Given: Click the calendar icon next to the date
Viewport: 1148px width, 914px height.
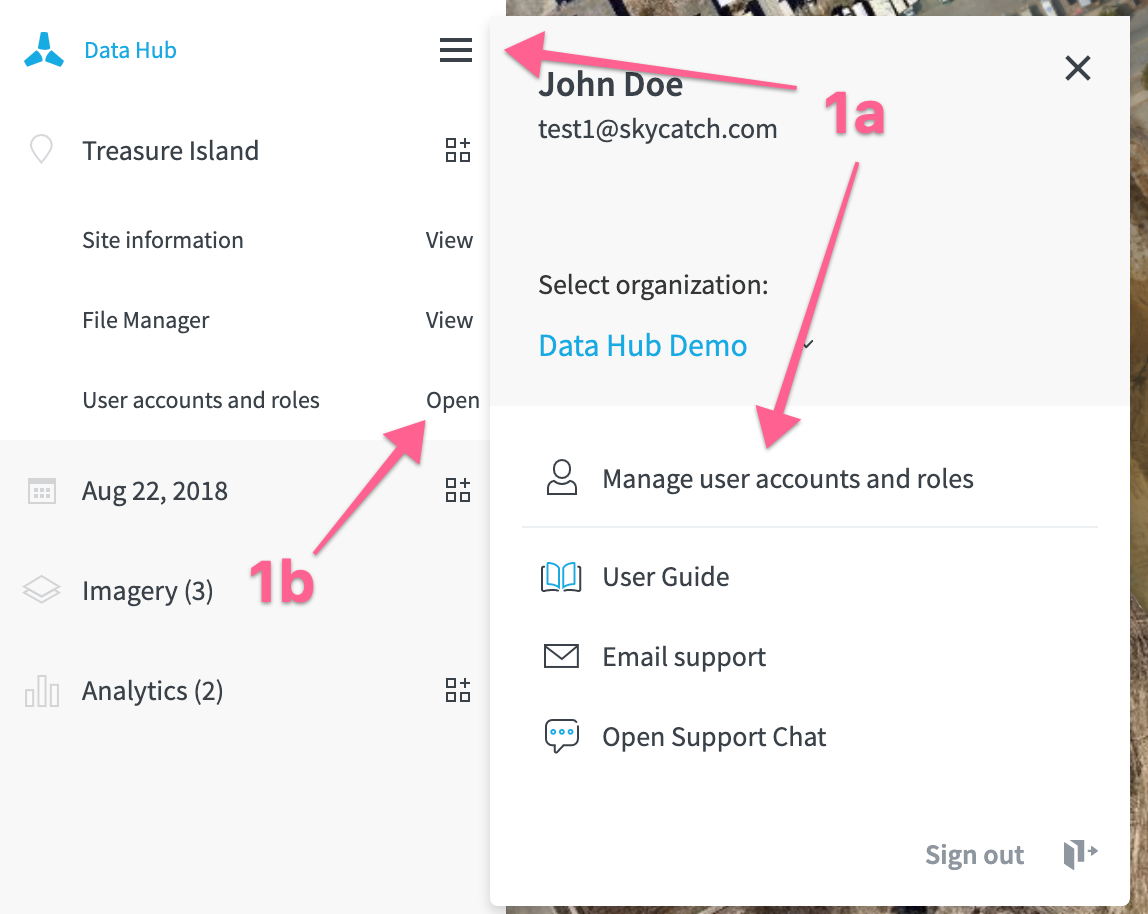Looking at the screenshot, I should point(42,491).
